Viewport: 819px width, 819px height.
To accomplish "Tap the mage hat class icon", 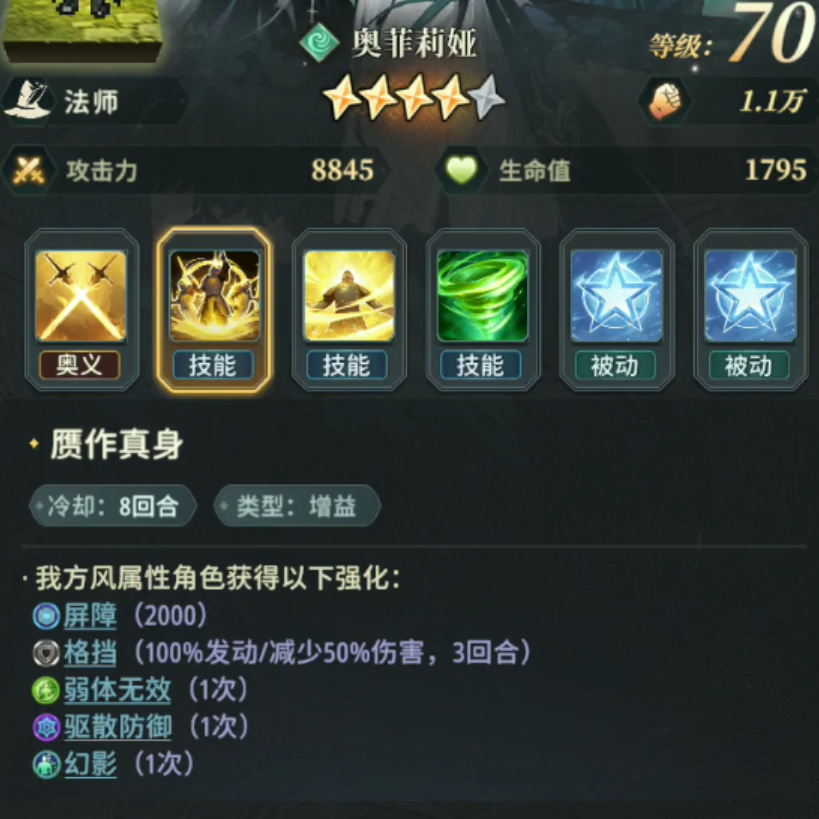I will [x=27, y=100].
